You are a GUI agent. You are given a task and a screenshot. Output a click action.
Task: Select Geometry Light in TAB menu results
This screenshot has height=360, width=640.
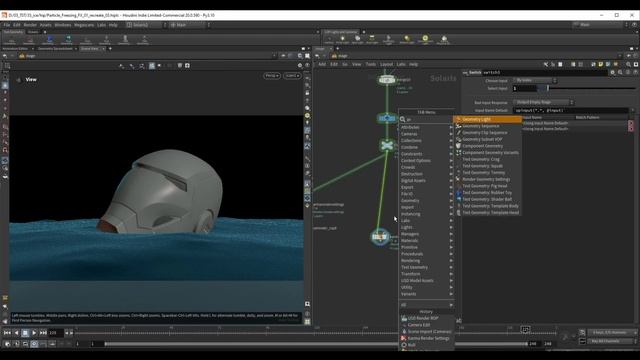[x=488, y=119]
